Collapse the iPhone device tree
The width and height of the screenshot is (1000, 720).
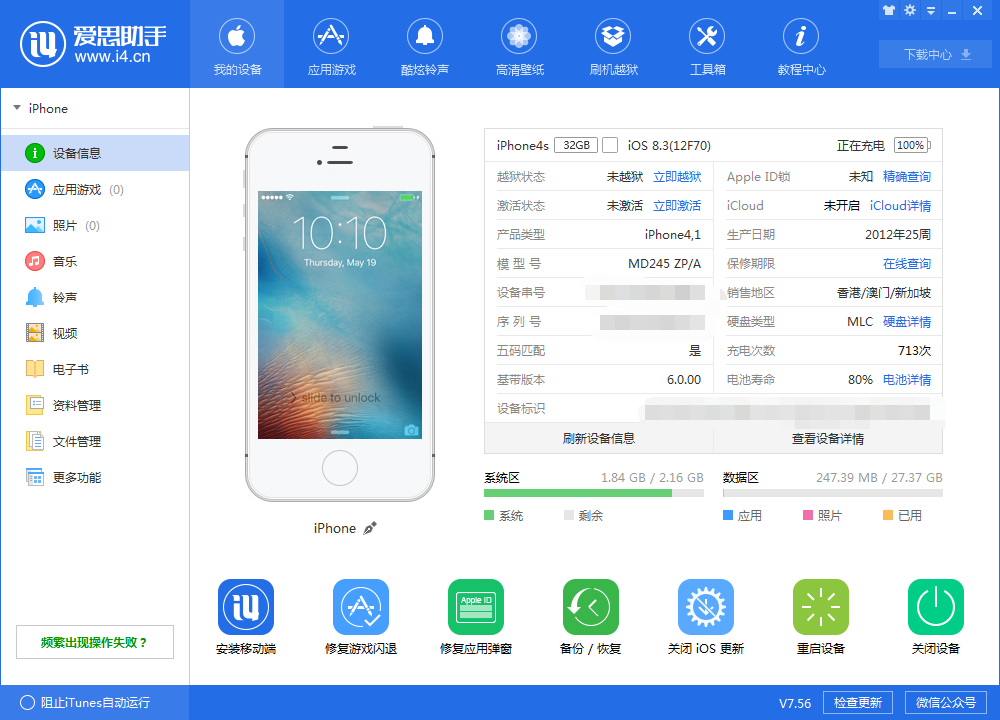[x=17, y=108]
